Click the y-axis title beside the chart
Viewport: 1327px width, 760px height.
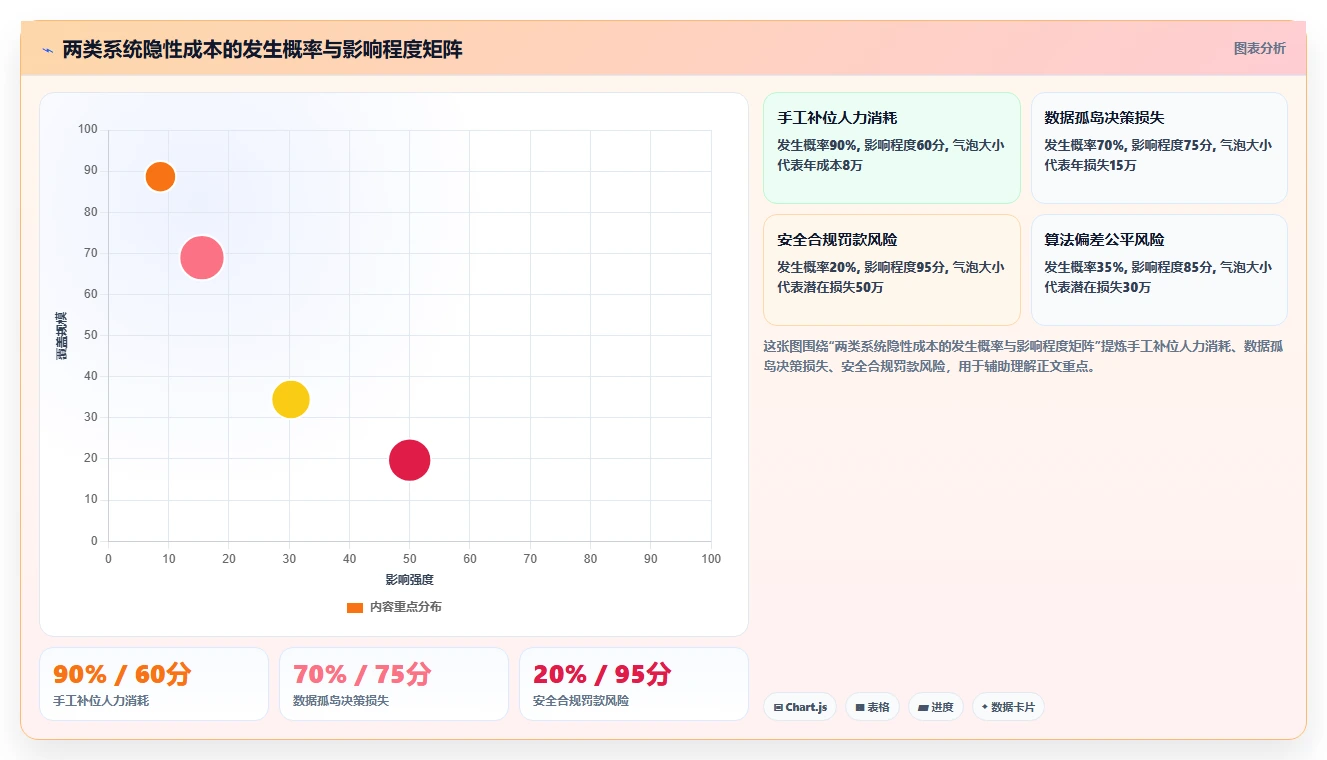pyautogui.click(x=62, y=336)
